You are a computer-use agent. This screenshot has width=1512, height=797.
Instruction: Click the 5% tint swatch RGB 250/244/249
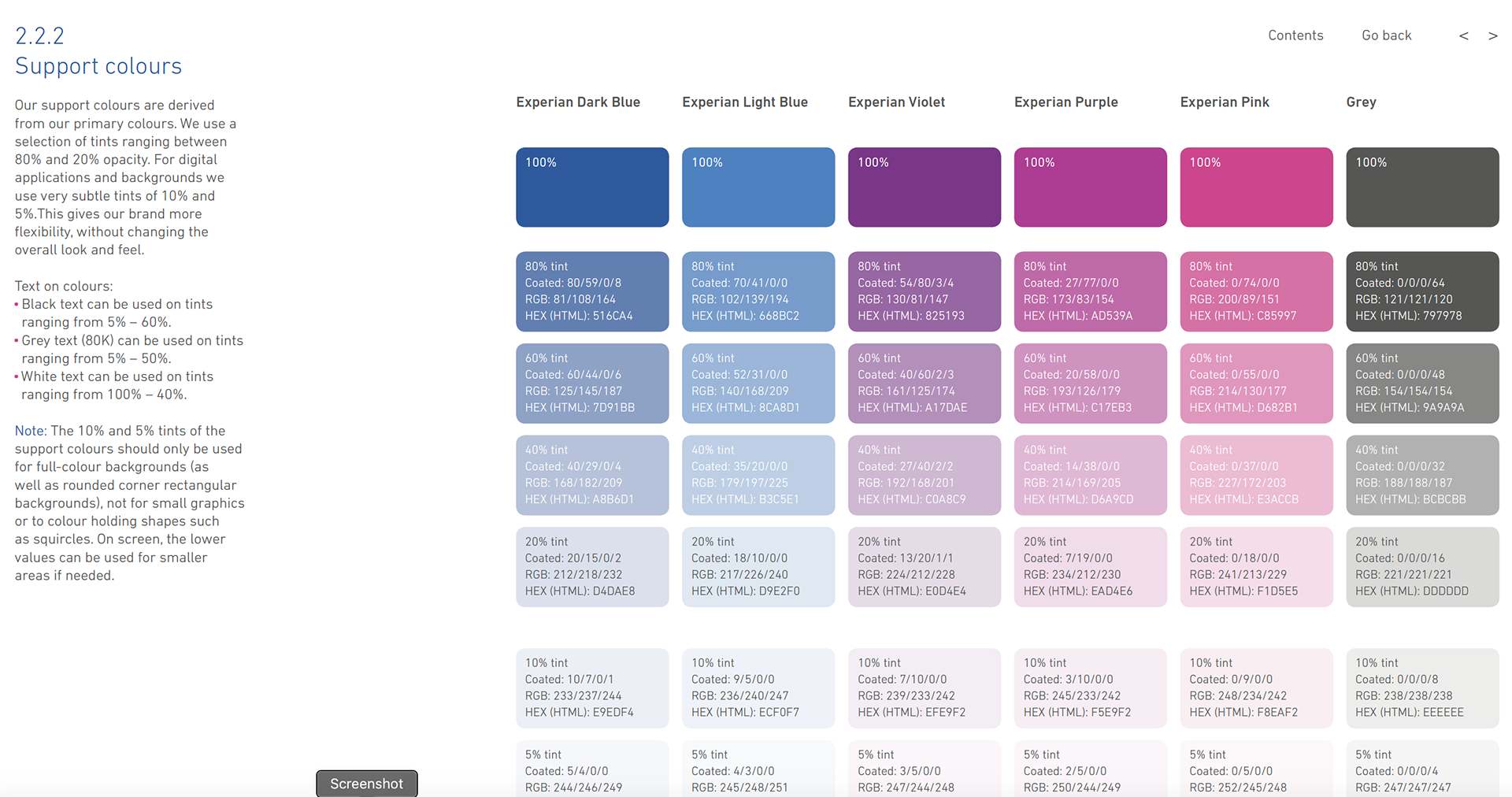coord(1091,769)
